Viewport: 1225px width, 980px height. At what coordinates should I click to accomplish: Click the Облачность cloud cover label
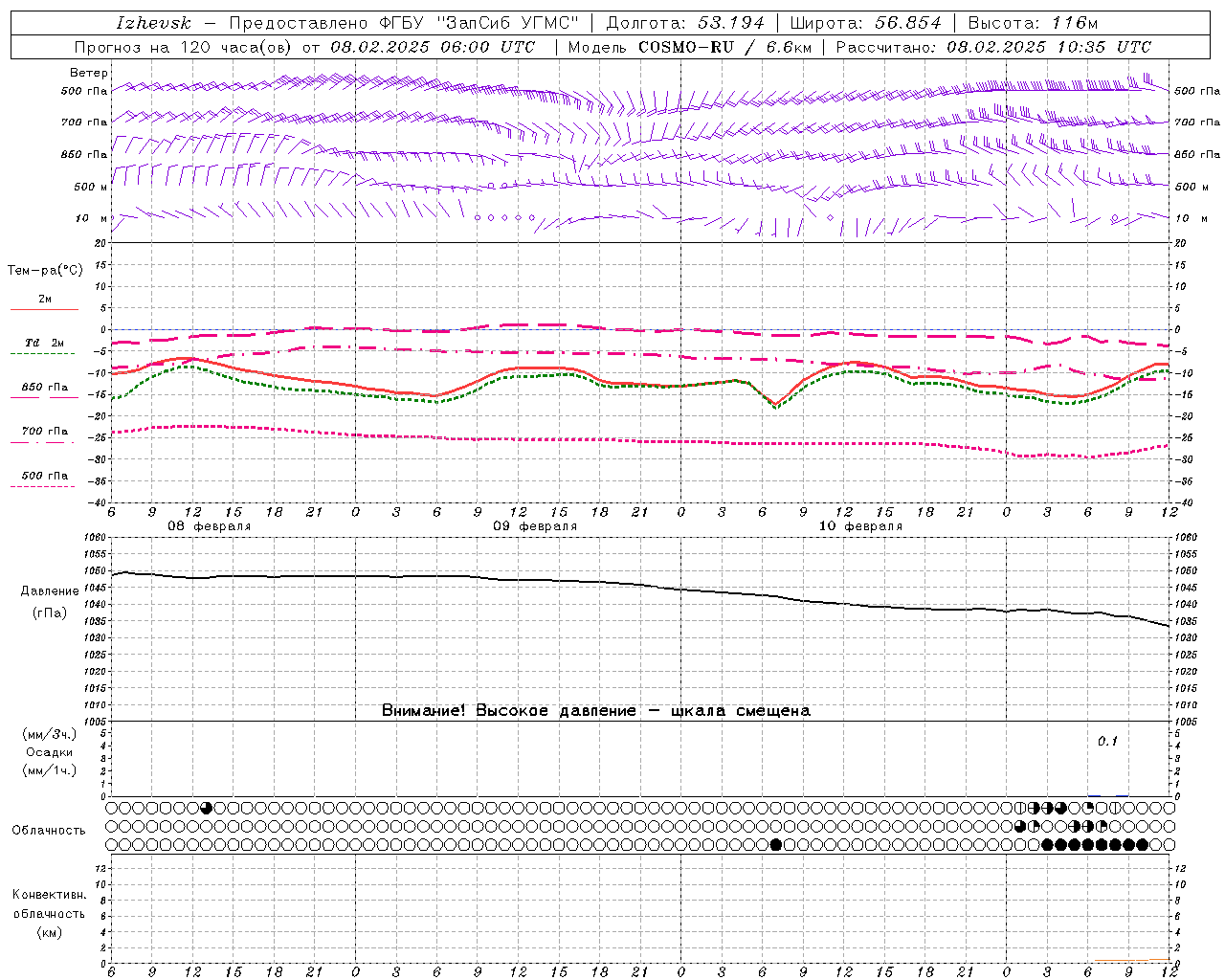coord(49,831)
